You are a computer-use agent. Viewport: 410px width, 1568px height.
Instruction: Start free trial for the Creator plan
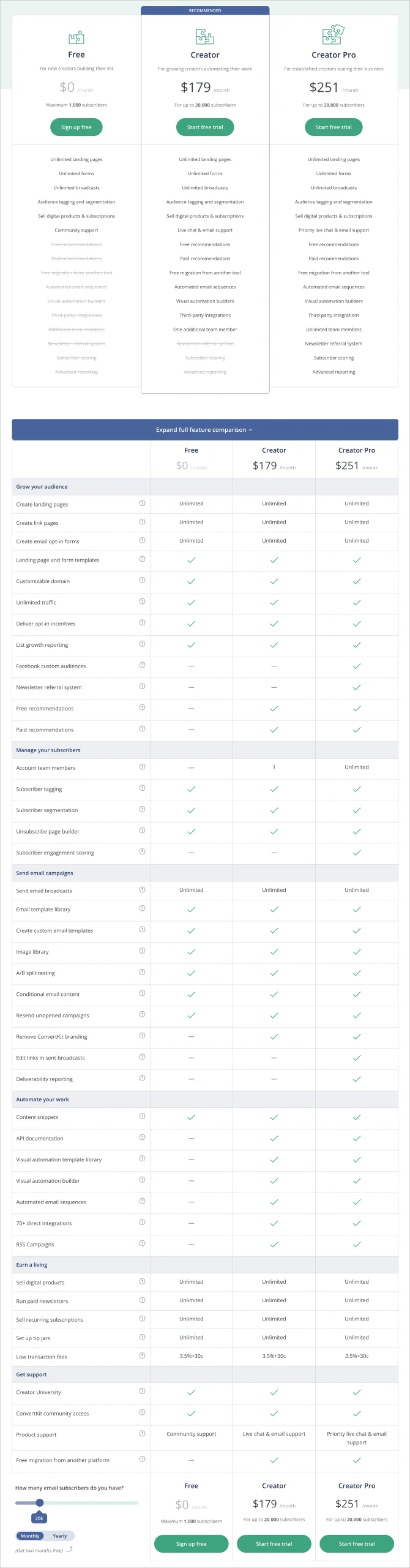point(205,127)
